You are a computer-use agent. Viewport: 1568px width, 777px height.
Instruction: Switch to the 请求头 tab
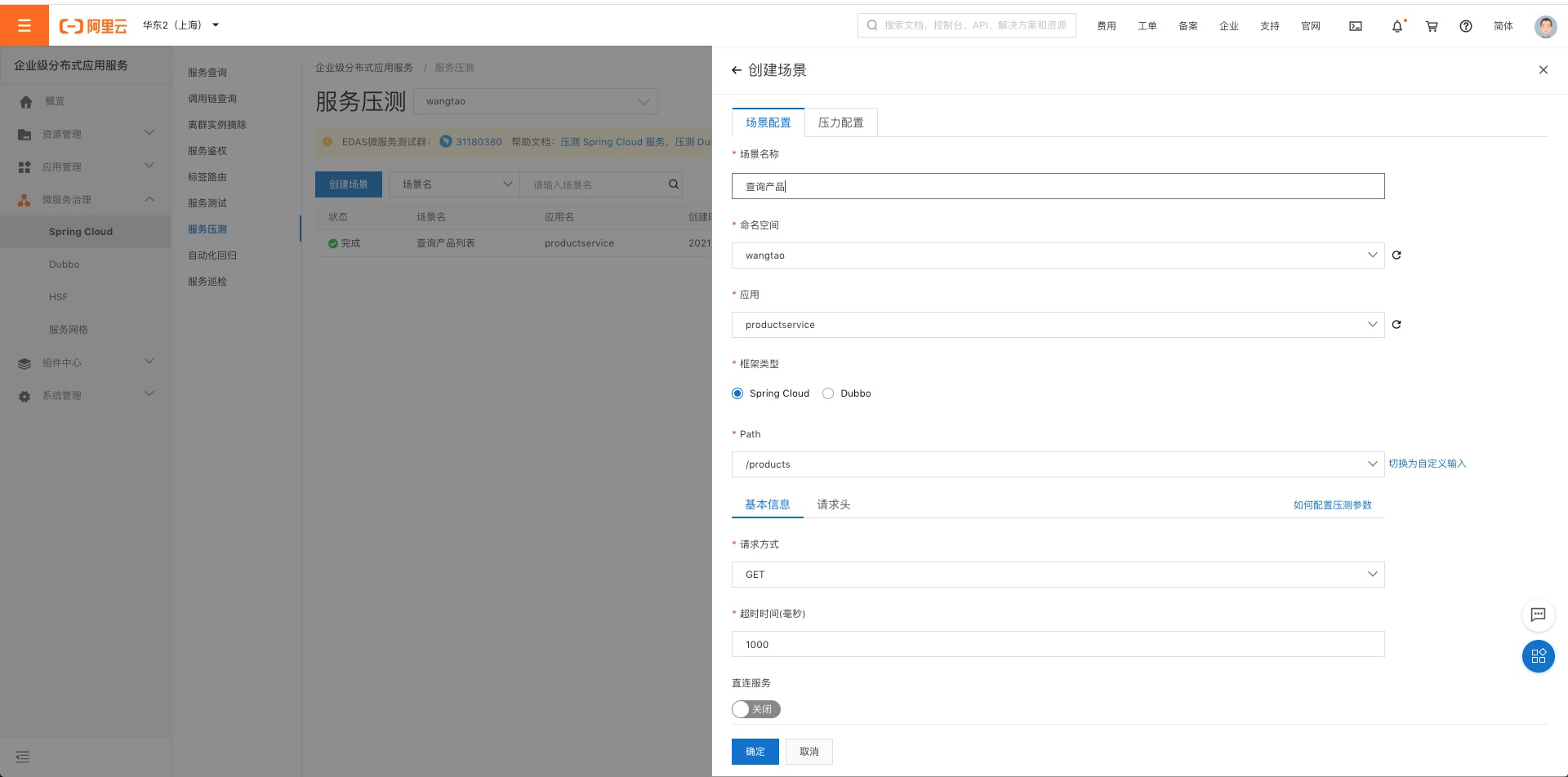click(x=834, y=504)
